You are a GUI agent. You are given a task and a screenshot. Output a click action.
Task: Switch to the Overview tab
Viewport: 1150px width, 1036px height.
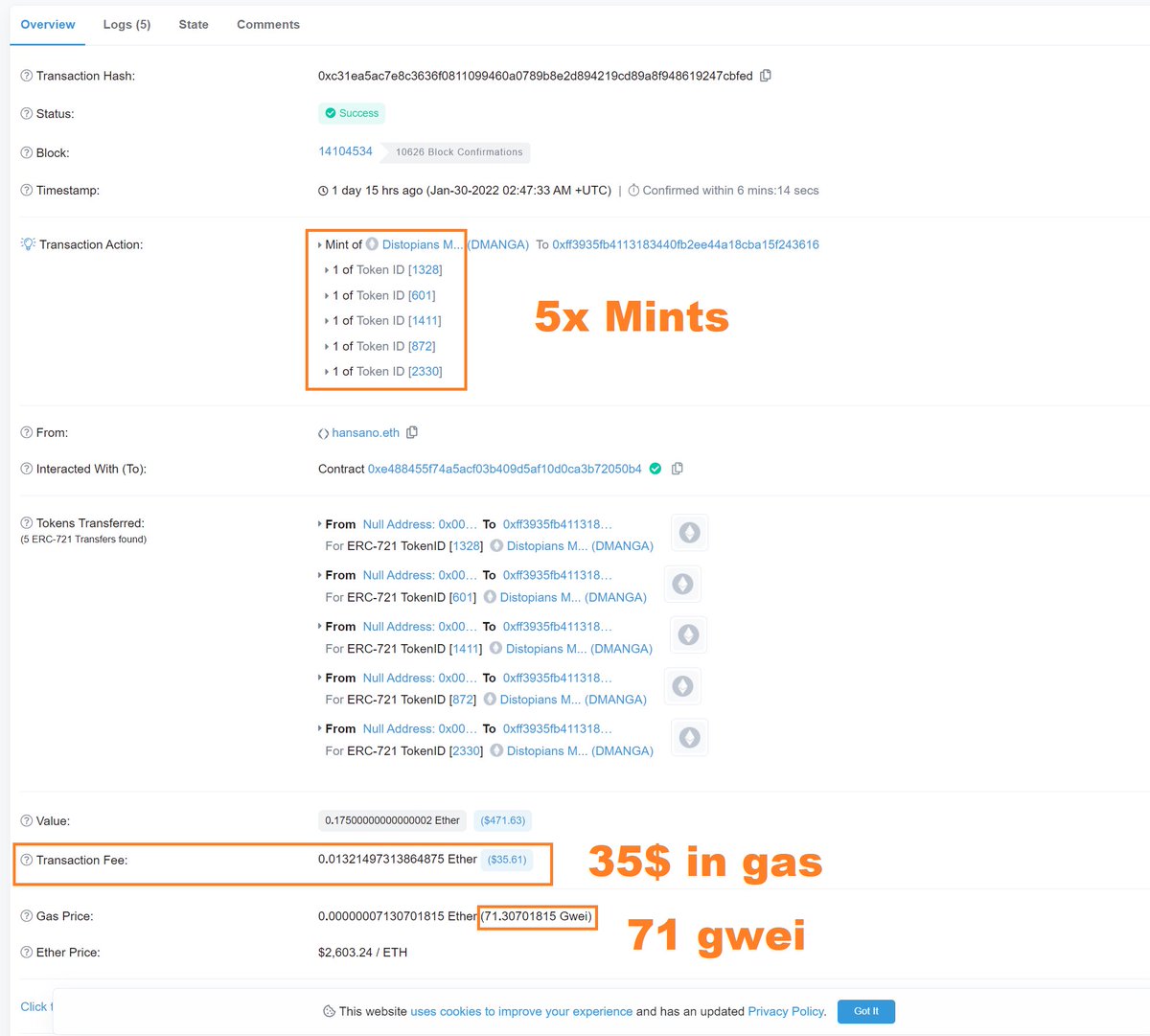(48, 24)
